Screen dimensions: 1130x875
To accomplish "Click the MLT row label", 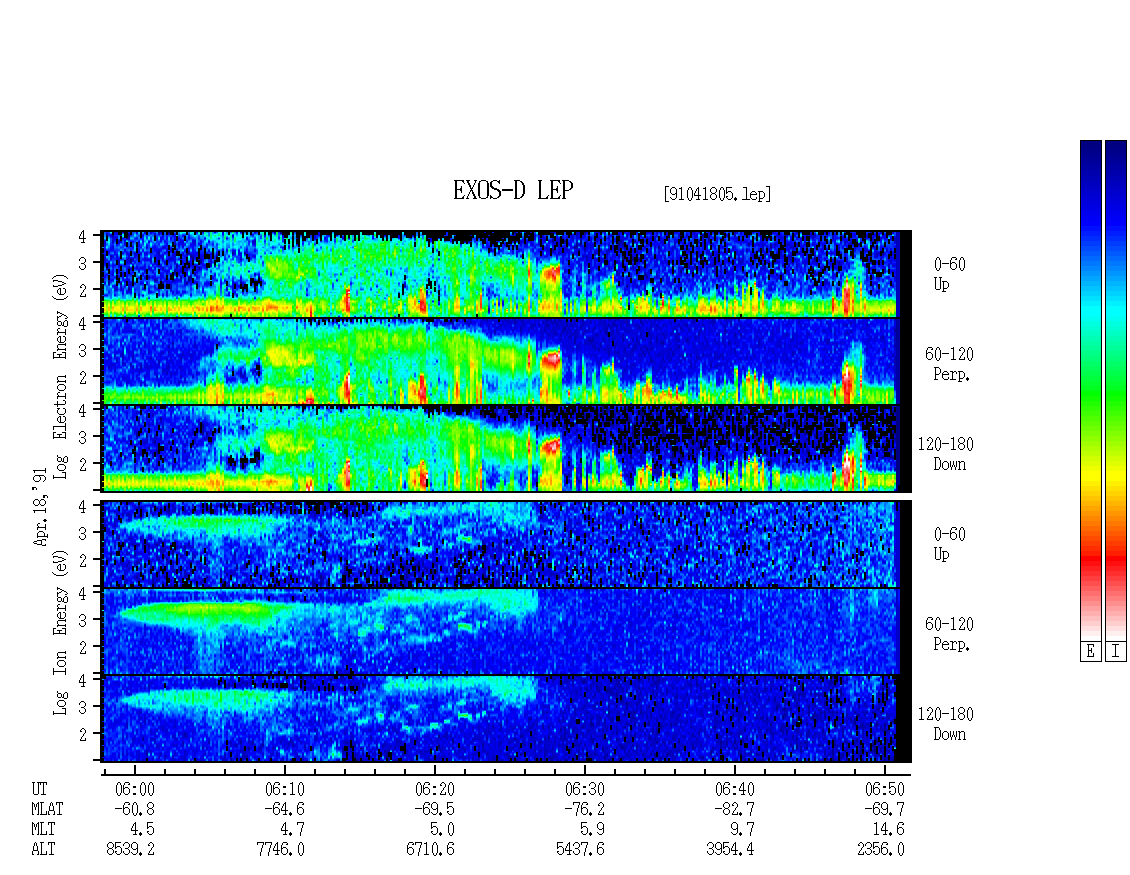I will 43,830.
